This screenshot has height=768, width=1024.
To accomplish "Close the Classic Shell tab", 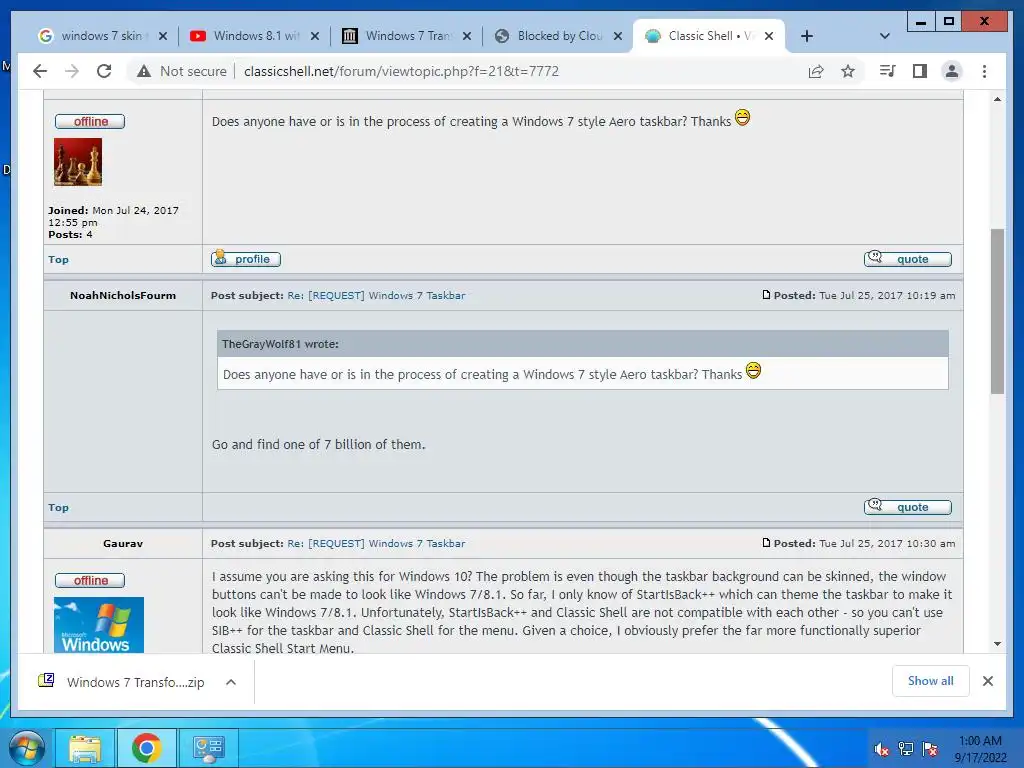I will coord(769,36).
